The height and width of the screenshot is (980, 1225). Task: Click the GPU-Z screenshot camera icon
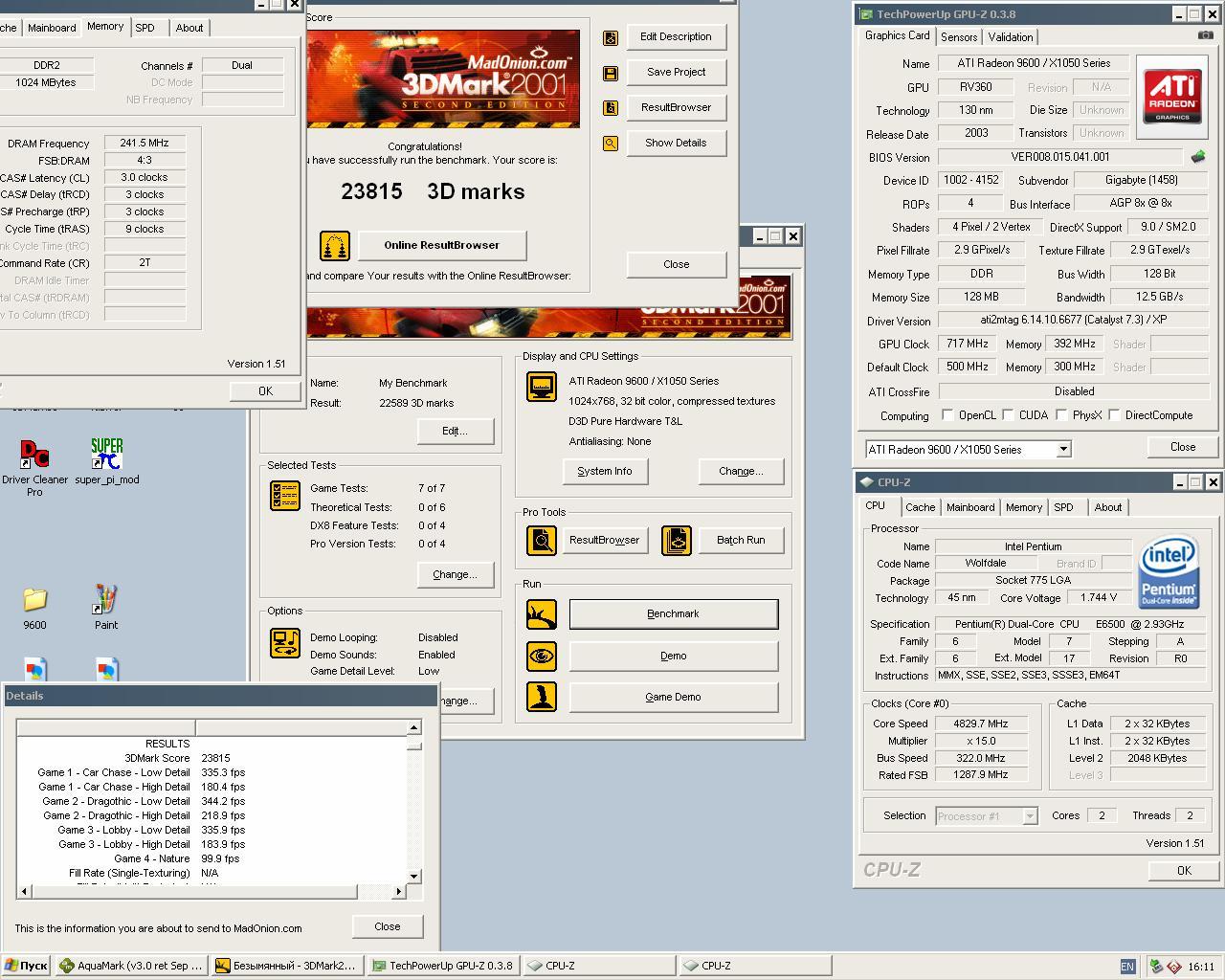coord(1205,35)
